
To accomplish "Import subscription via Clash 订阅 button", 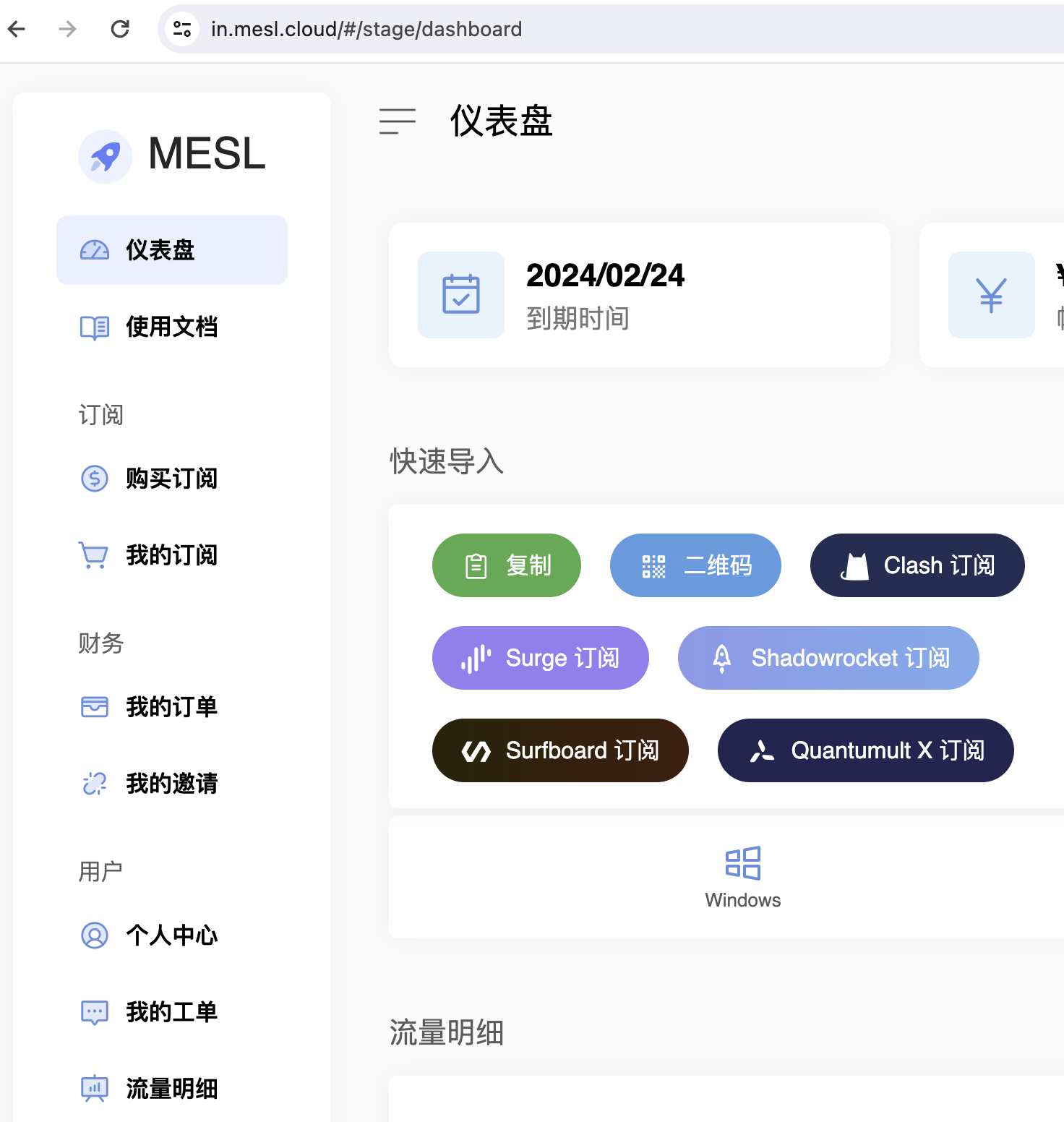I will 917,565.
